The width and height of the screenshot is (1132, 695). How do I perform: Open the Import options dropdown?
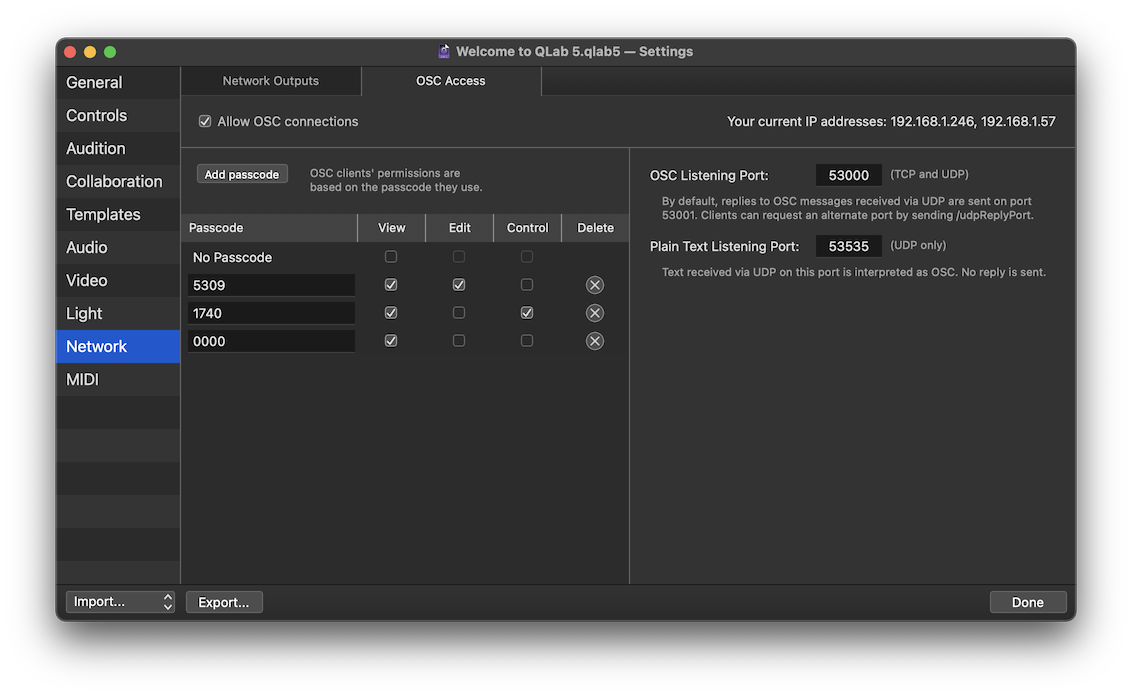pos(120,601)
